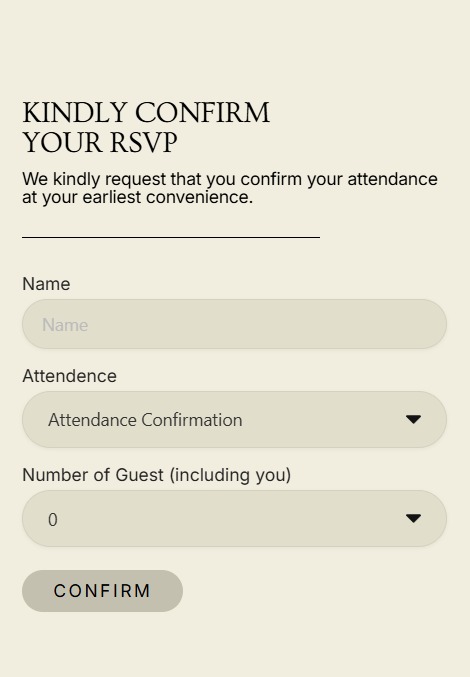
Task: Click the "0" value in the guest dropdown
Action: (x=53, y=520)
